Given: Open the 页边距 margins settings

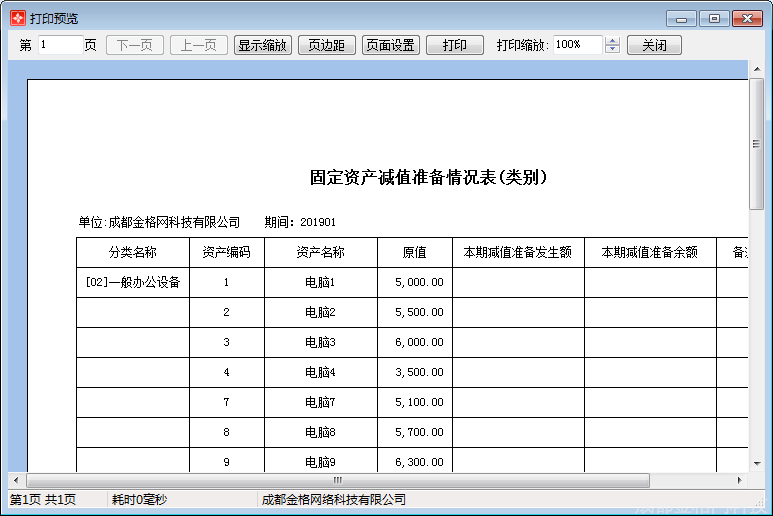Looking at the screenshot, I should (x=326, y=45).
